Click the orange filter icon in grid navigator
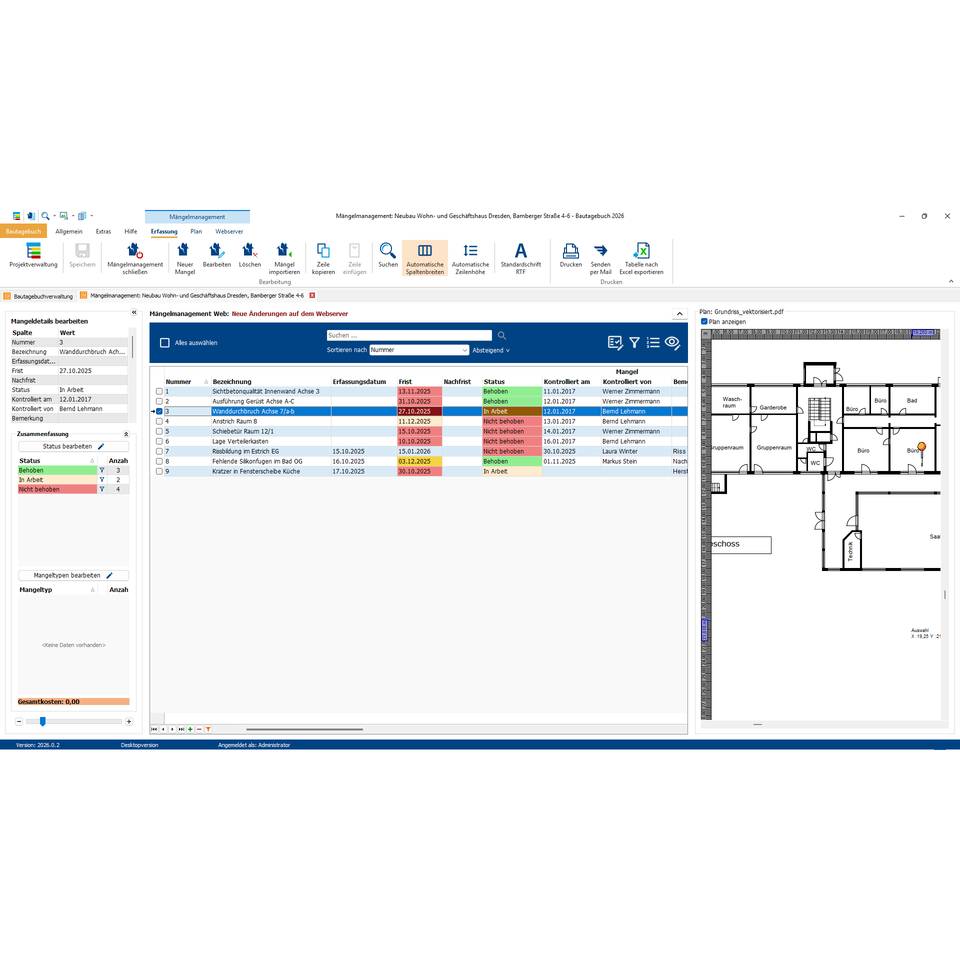This screenshot has height=960, width=960. pos(208,729)
